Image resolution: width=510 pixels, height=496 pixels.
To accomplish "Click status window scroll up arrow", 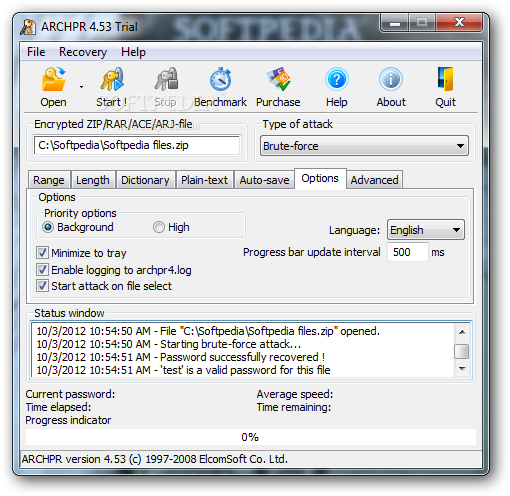I will click(462, 332).
